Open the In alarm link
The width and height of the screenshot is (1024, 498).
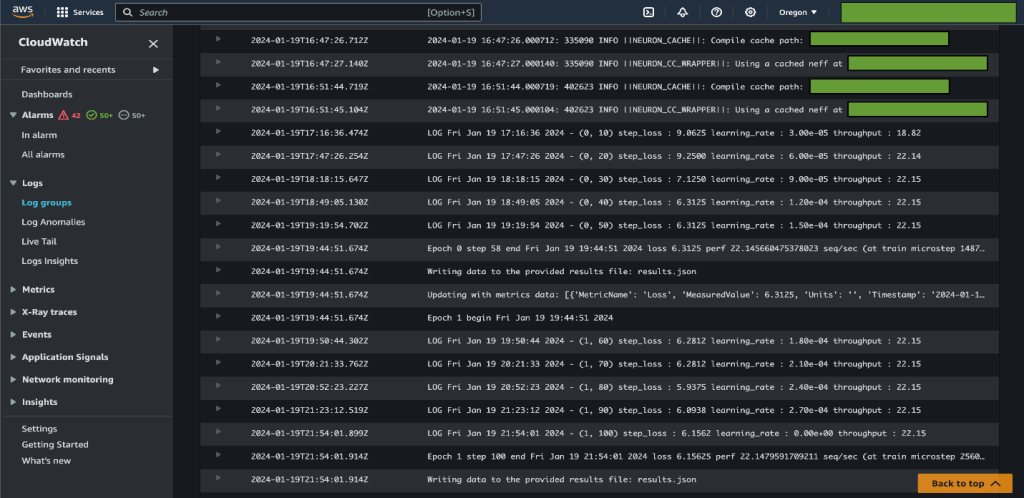(x=39, y=135)
